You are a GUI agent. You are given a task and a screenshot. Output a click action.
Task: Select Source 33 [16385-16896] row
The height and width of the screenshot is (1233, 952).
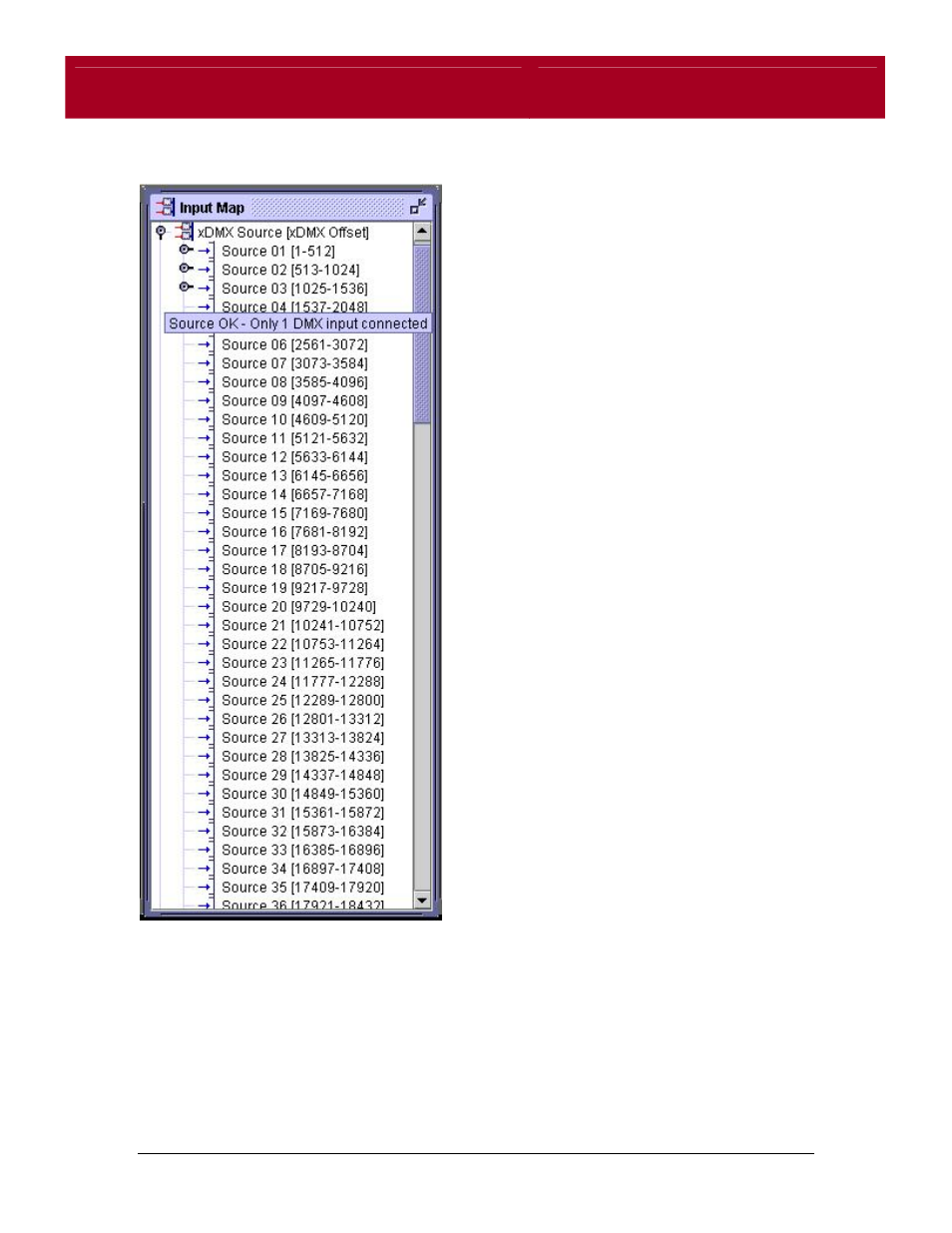point(302,851)
